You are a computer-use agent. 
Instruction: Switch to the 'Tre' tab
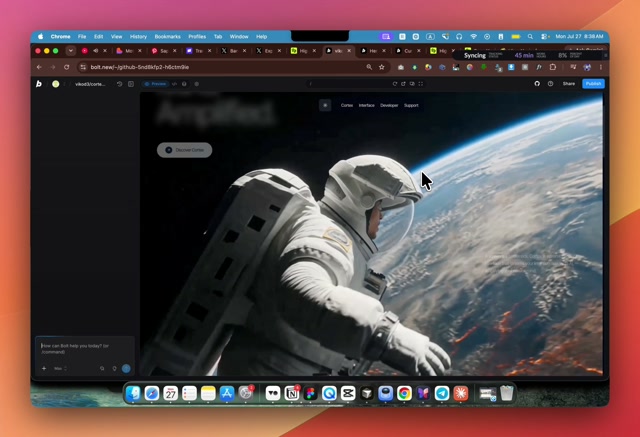pos(198,51)
